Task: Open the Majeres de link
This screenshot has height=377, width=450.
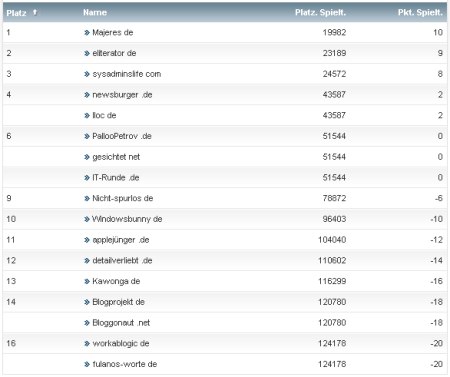Action: (x=113, y=32)
